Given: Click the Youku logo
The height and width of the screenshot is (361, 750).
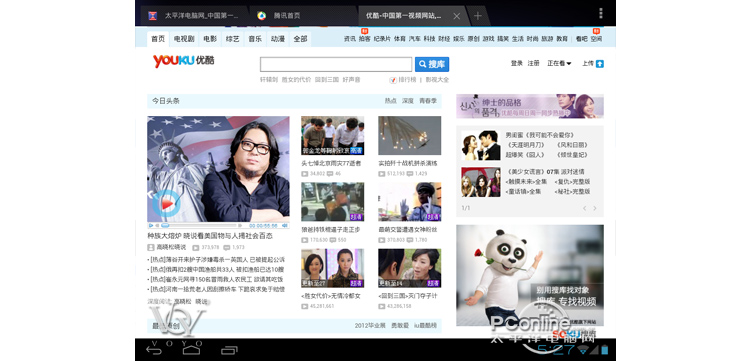Looking at the screenshot, I should [184, 61].
